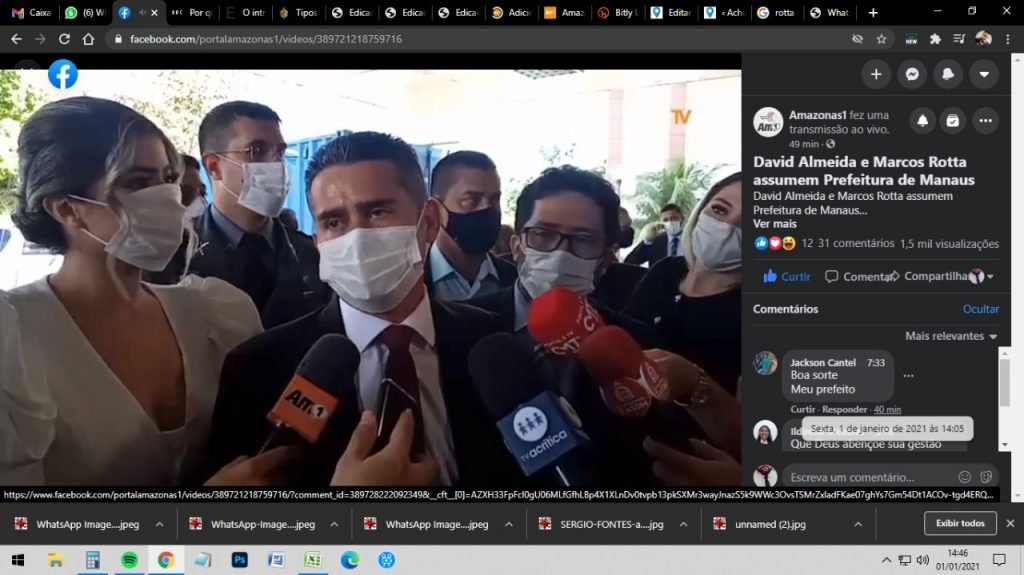The width and height of the screenshot is (1024, 575).
Task: Expand options for first WhatsApp Image download
Action: click(x=159, y=524)
